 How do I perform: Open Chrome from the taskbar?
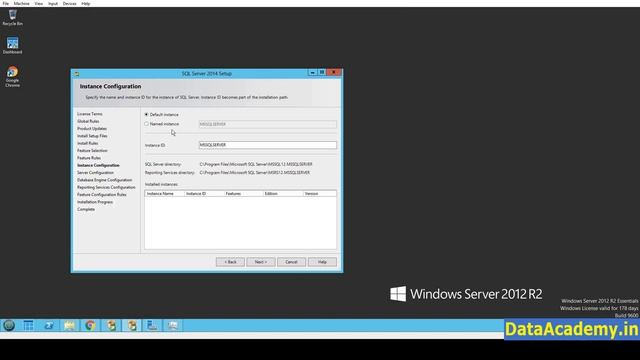pos(90,325)
